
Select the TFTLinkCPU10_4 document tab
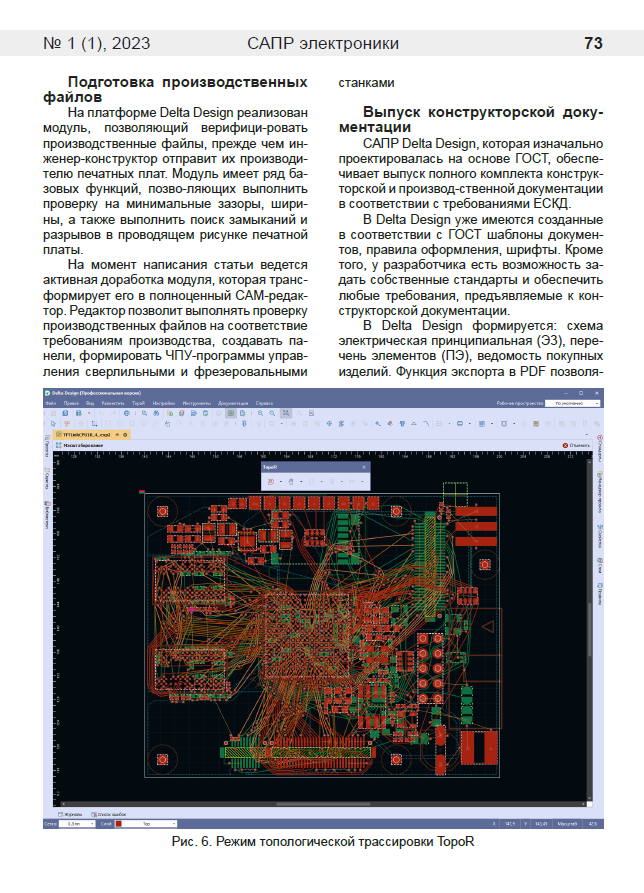tap(91, 435)
